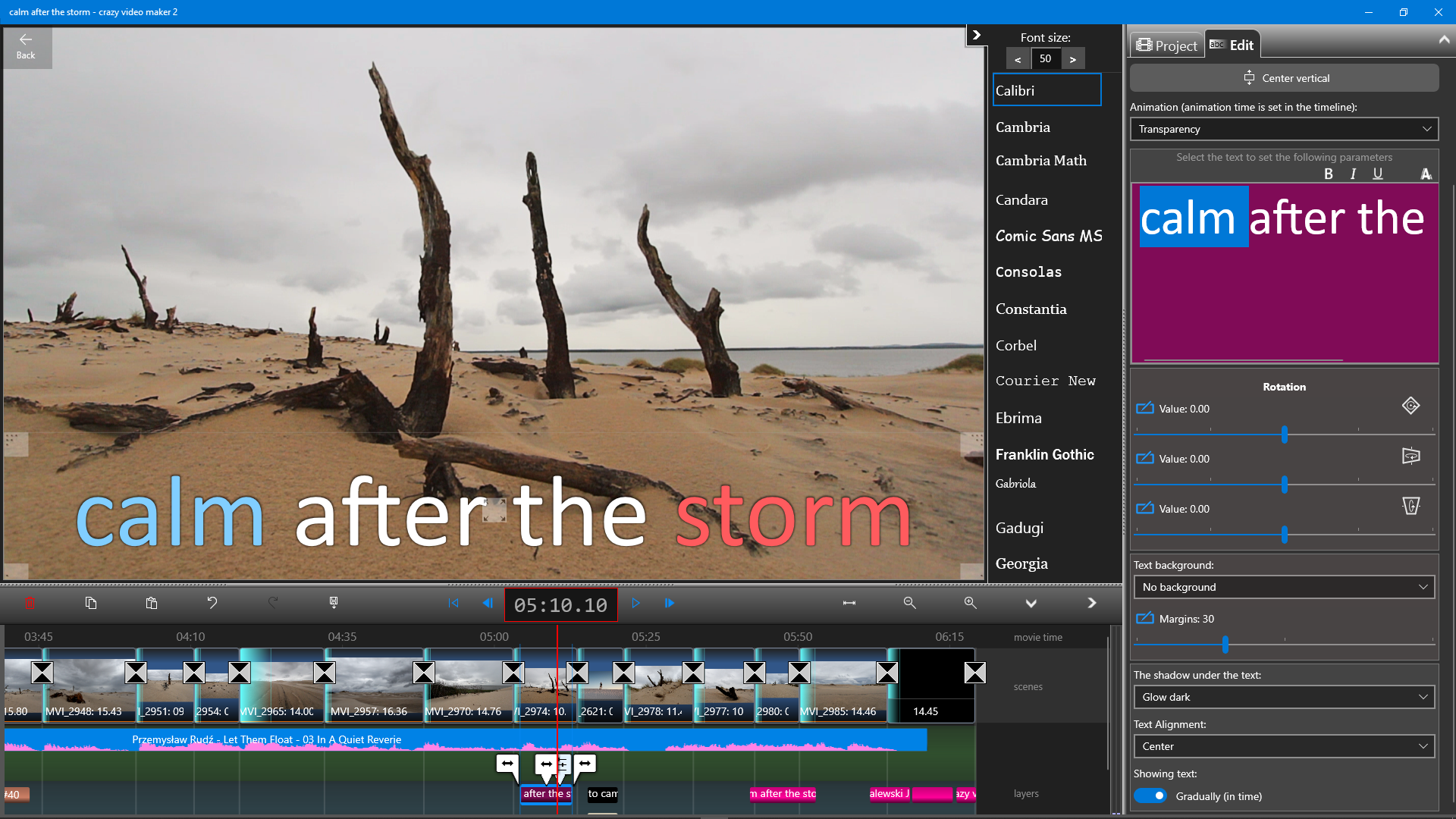Underline the selected text
This screenshot has height=819, width=1456.
[1377, 174]
